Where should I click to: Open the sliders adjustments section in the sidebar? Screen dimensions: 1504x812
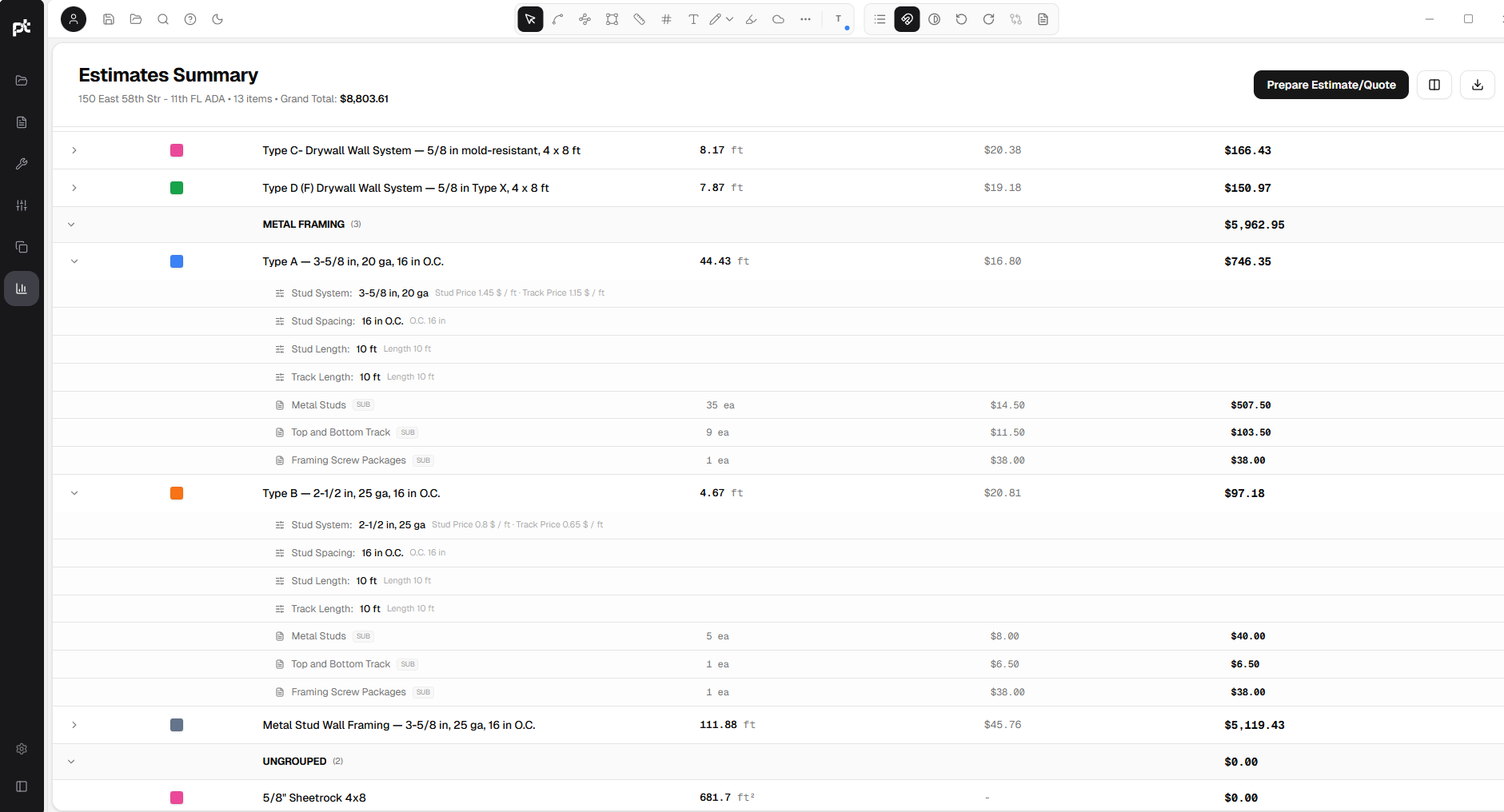pos(22,205)
